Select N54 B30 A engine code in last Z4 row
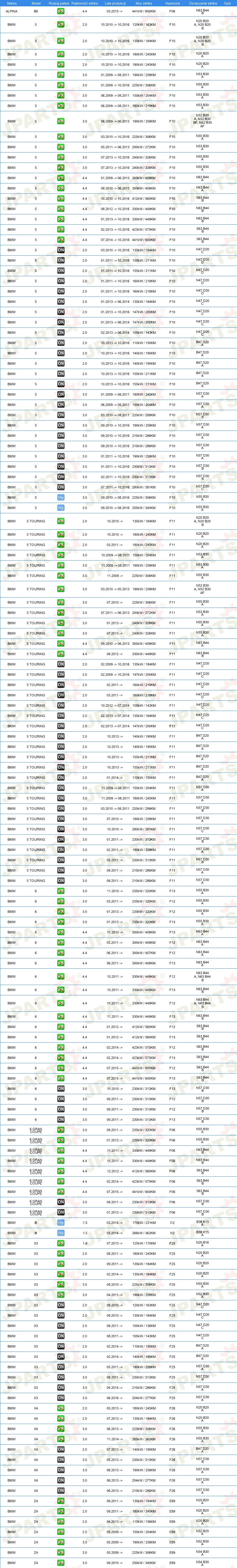 point(202,1563)
